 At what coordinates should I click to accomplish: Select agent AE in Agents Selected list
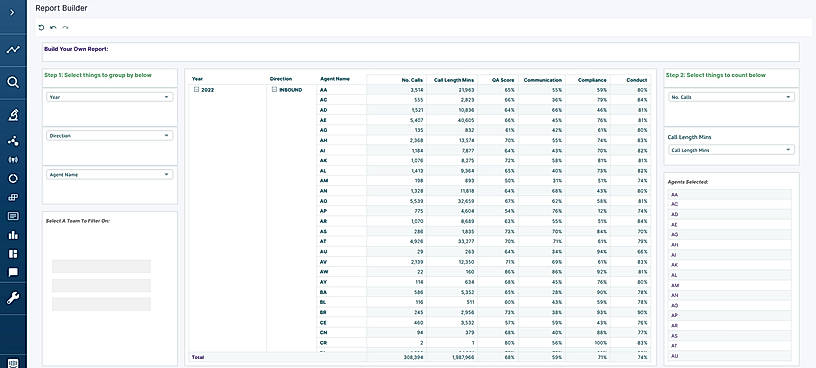click(x=729, y=224)
